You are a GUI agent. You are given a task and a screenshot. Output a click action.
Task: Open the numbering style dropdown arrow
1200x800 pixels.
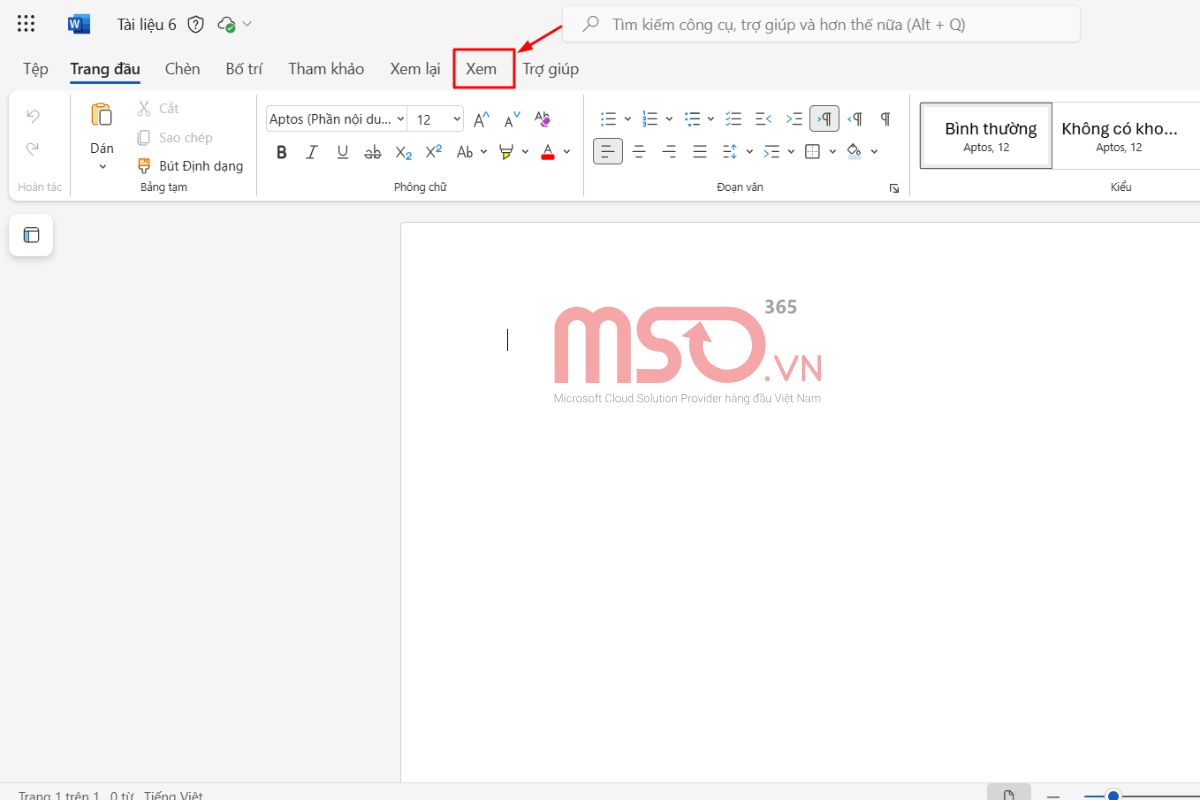[x=669, y=119]
